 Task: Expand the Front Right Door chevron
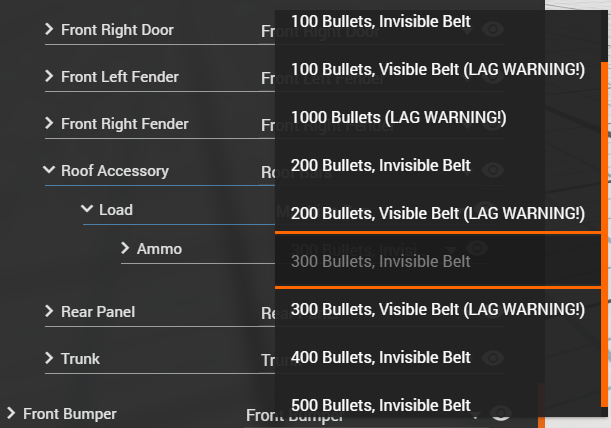click(x=49, y=30)
